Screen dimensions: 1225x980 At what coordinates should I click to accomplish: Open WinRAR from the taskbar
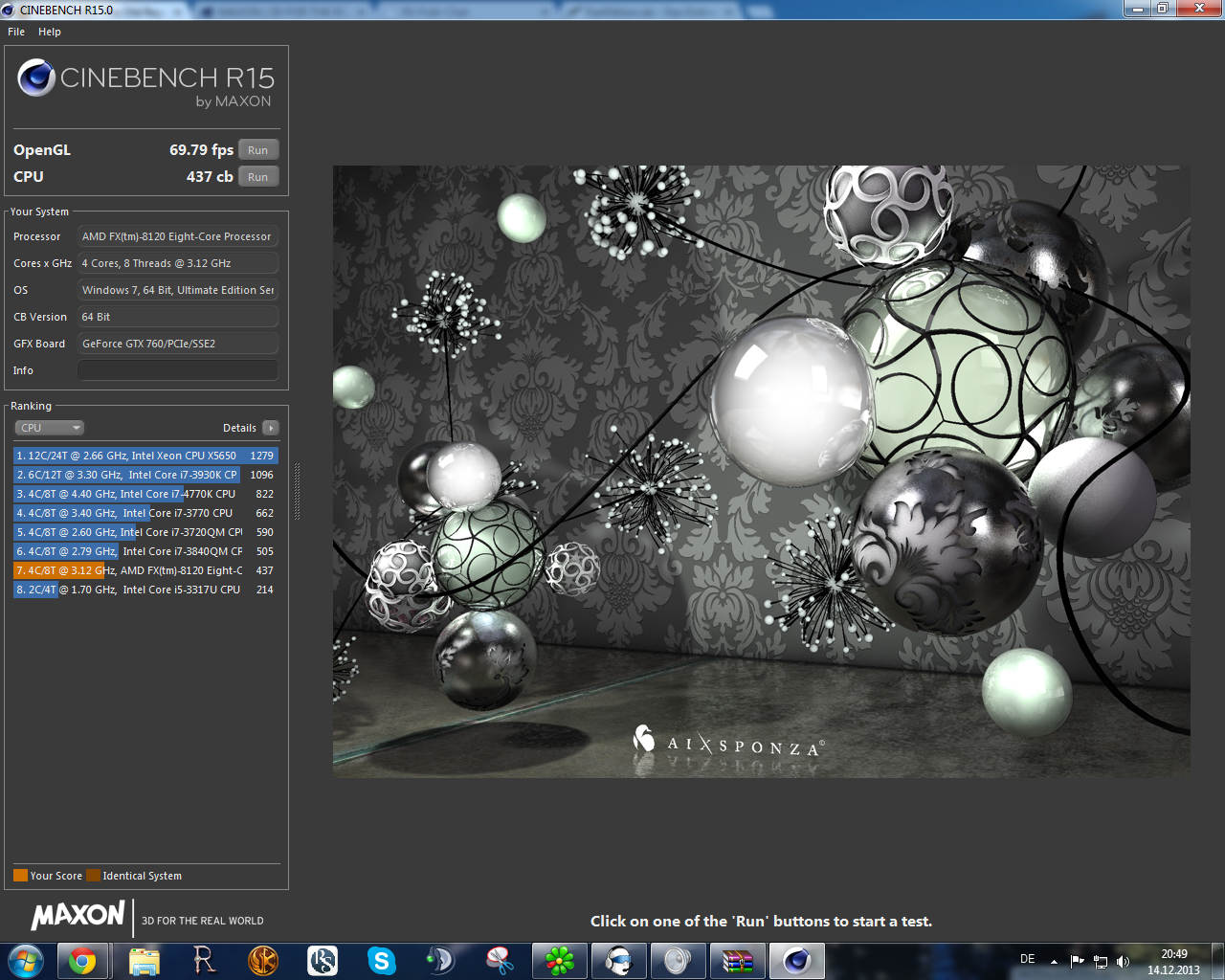point(738,961)
